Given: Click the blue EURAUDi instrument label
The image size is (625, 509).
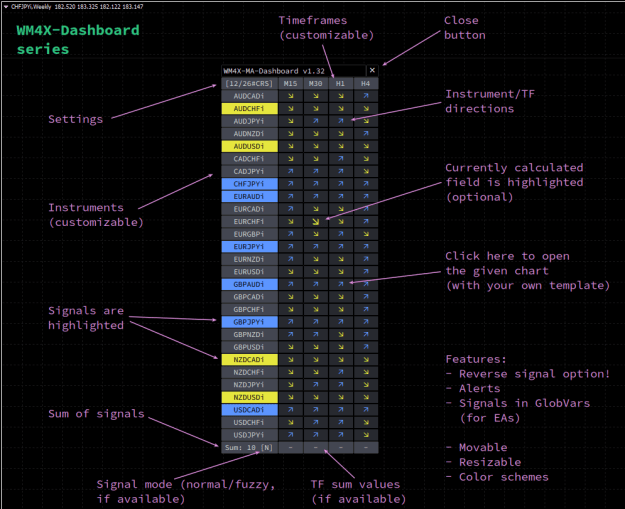Looking at the screenshot, I should pos(250,197).
